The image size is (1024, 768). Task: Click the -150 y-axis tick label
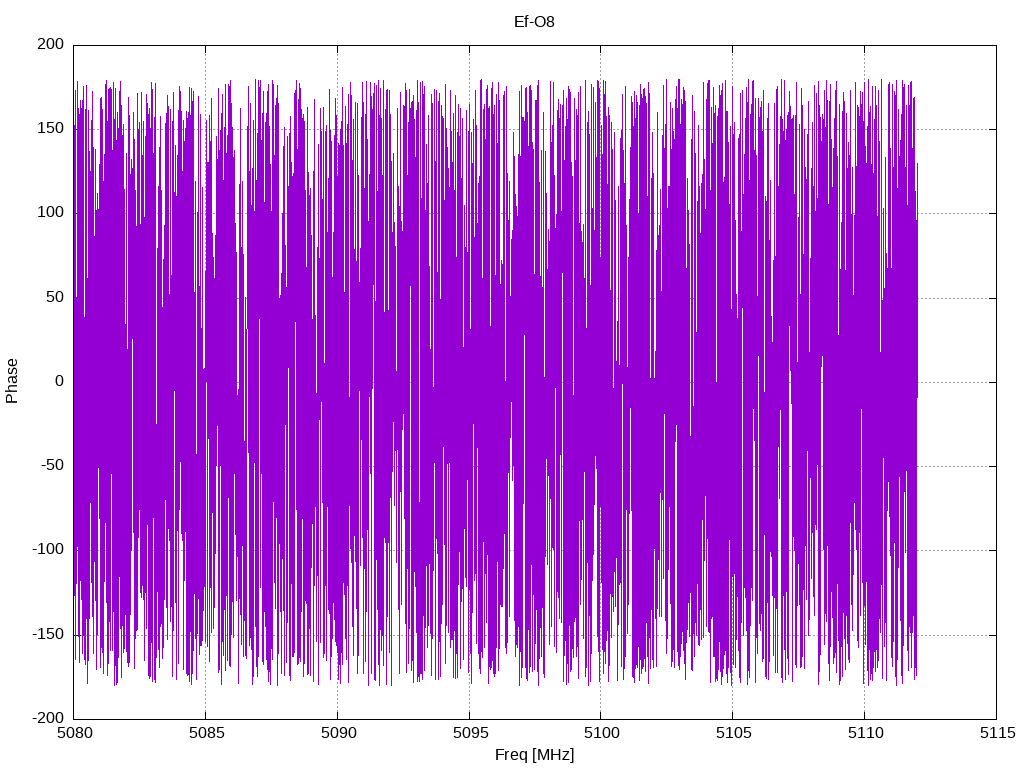[48, 634]
